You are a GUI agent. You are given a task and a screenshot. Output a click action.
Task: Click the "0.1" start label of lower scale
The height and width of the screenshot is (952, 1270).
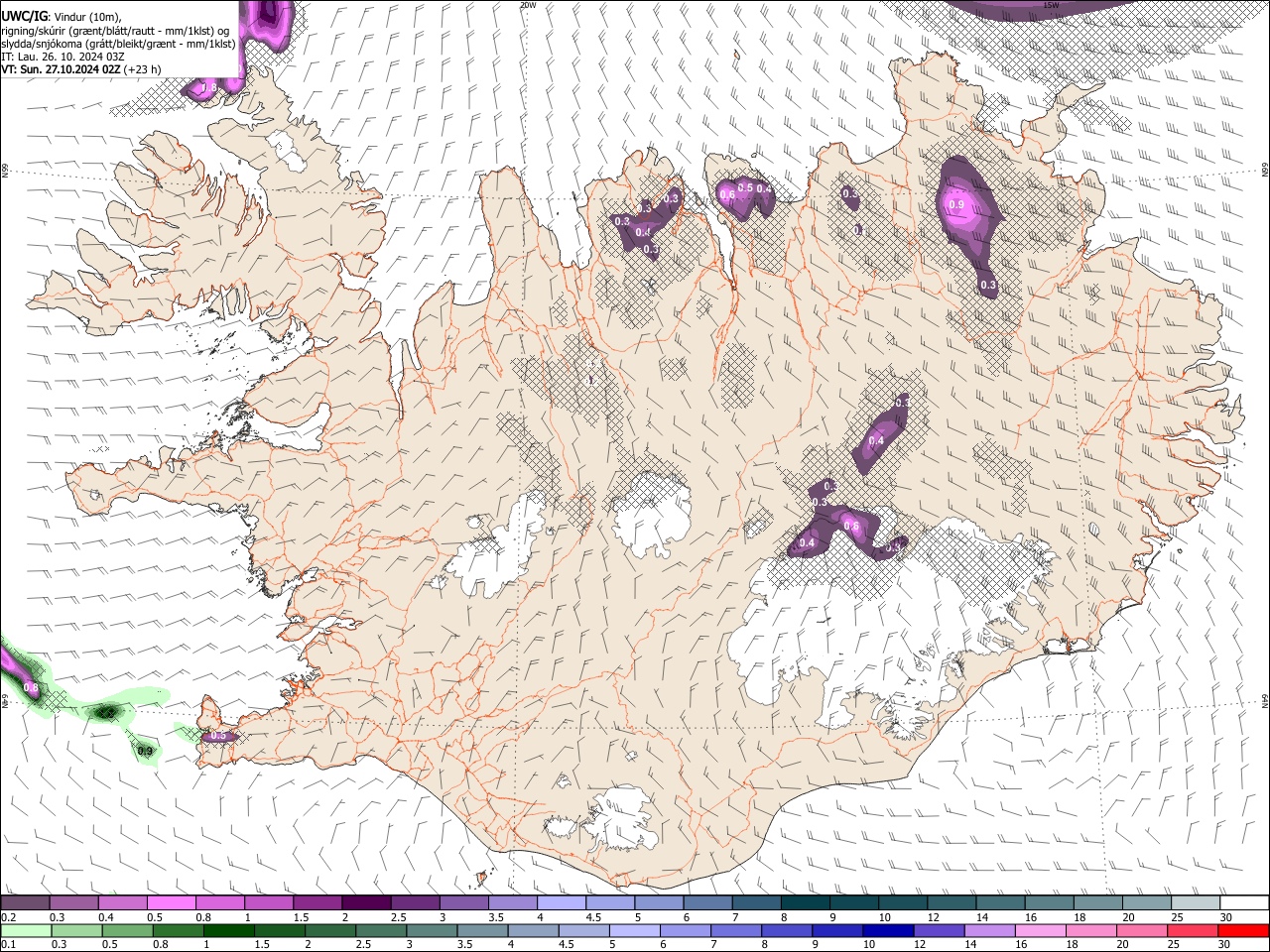tap(7, 945)
